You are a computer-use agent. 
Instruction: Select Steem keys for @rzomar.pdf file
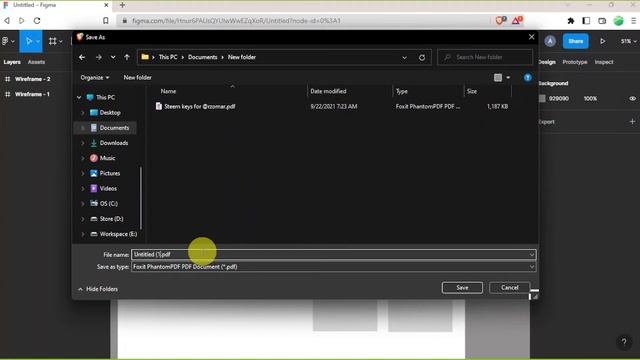coord(200,107)
